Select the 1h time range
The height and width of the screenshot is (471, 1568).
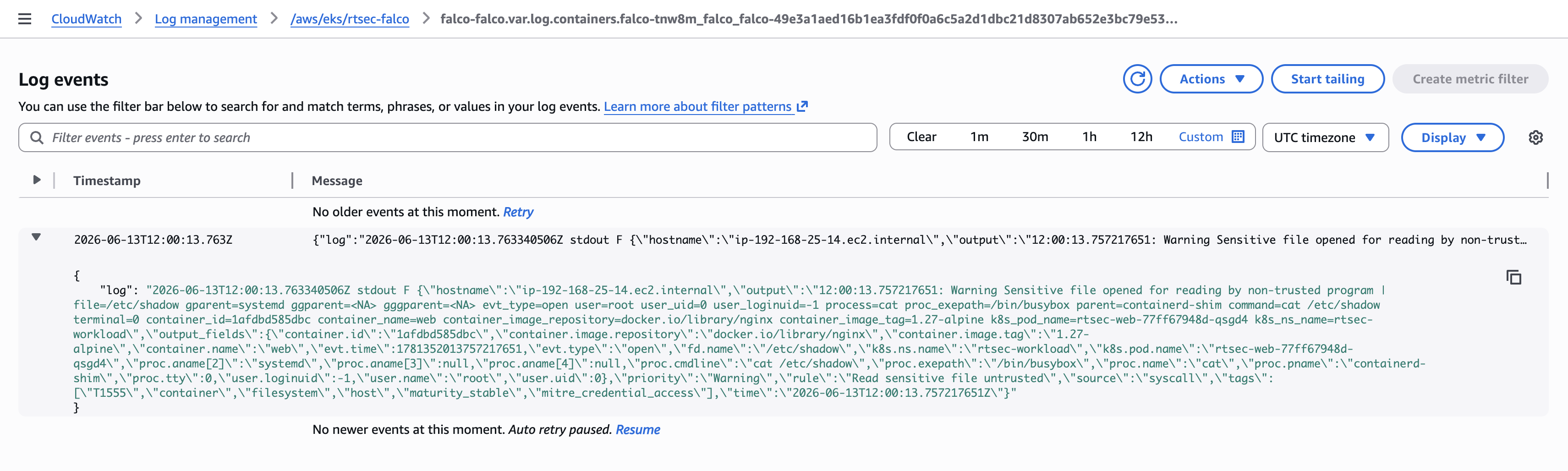click(x=1089, y=137)
